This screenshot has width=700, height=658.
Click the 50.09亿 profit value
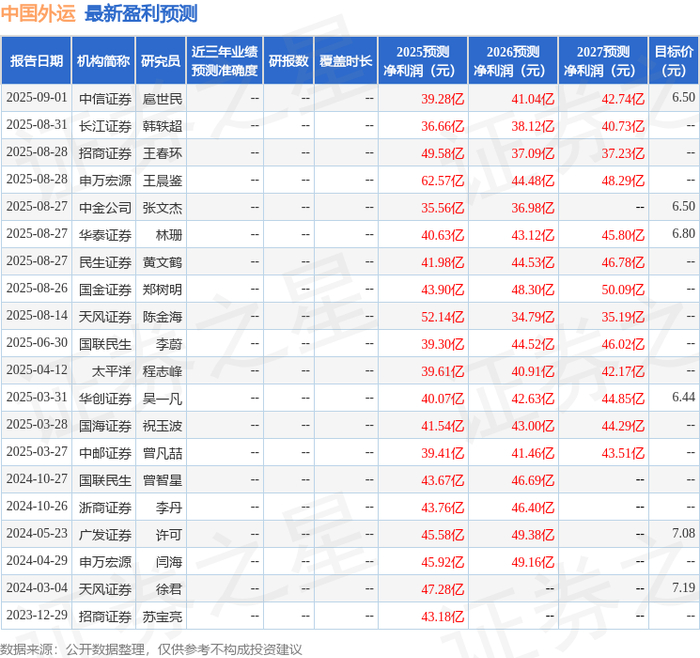(623, 290)
